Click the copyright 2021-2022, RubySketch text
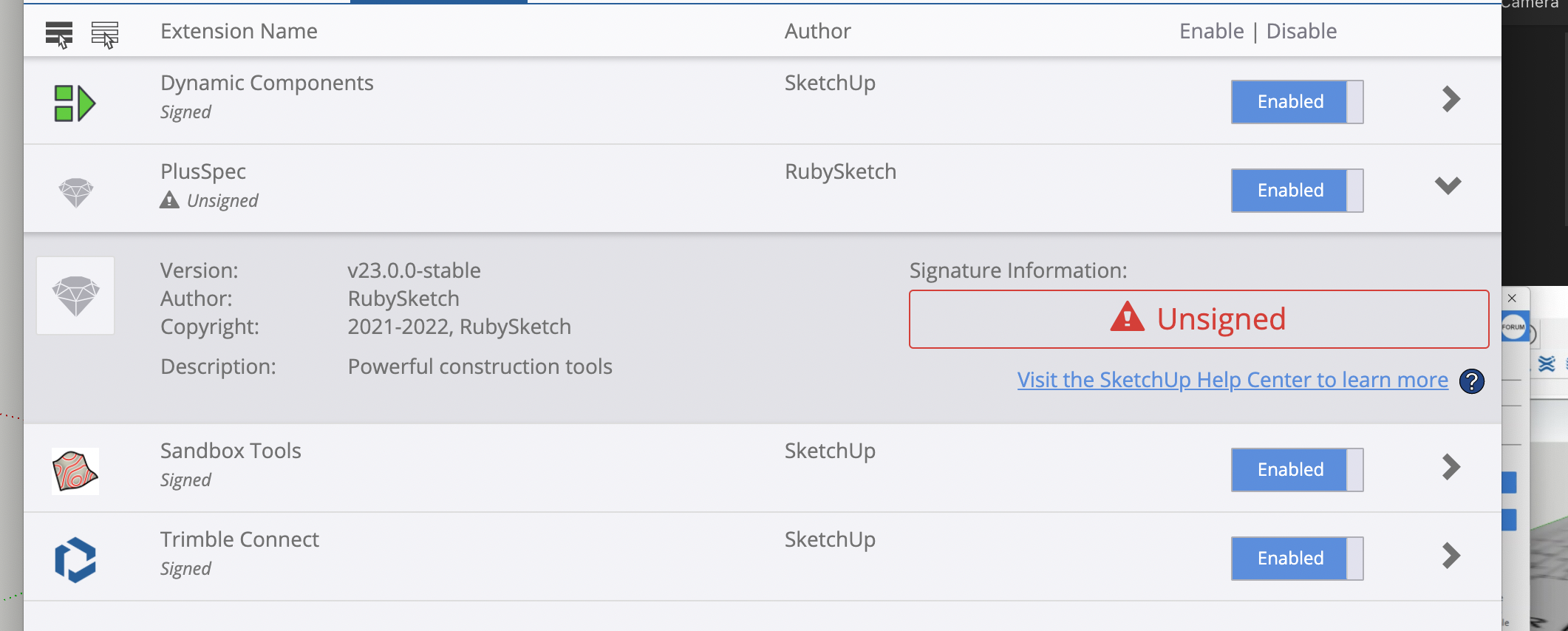 click(x=459, y=327)
